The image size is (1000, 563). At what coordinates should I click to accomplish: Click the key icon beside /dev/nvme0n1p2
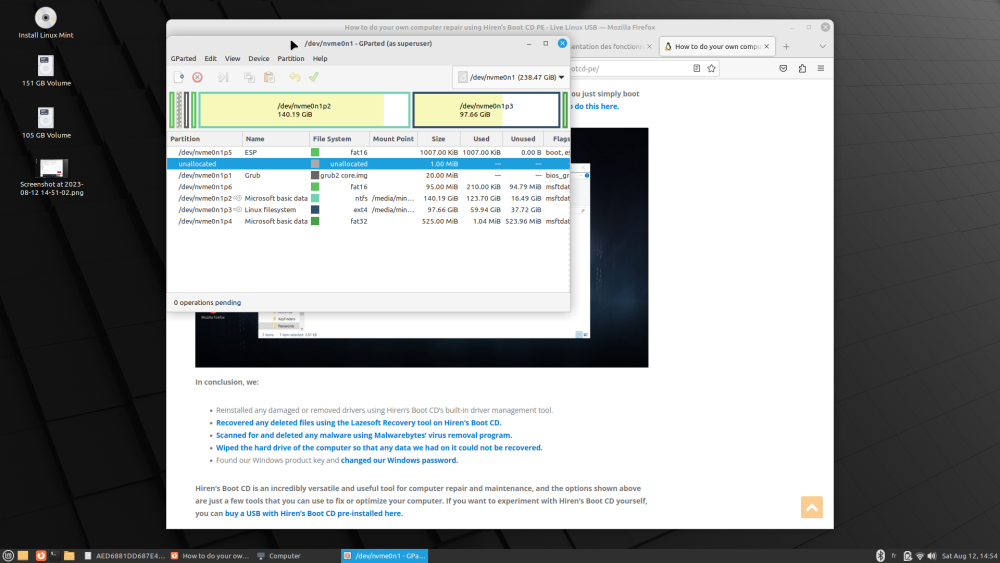coord(237,198)
